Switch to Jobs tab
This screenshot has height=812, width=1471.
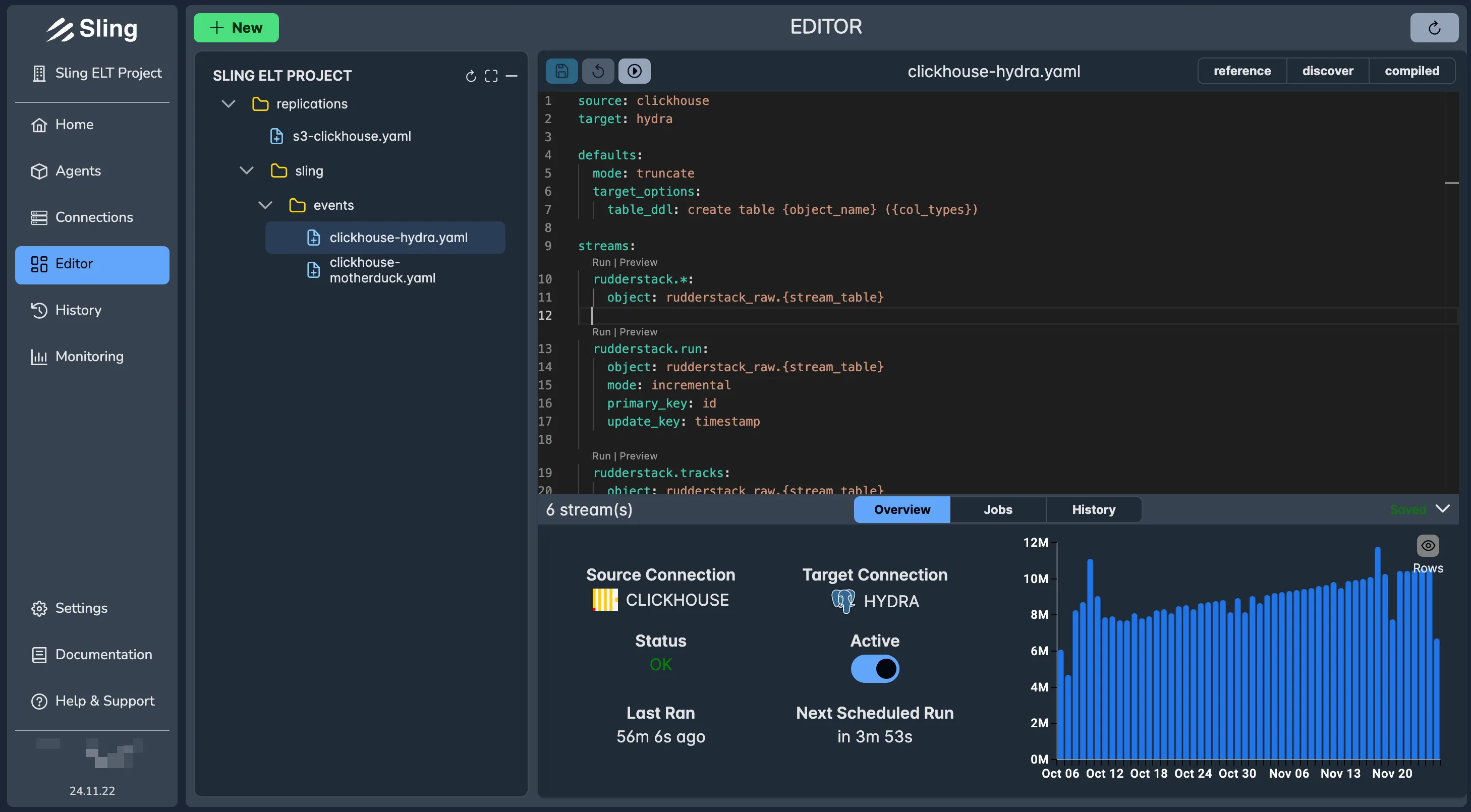tap(998, 509)
